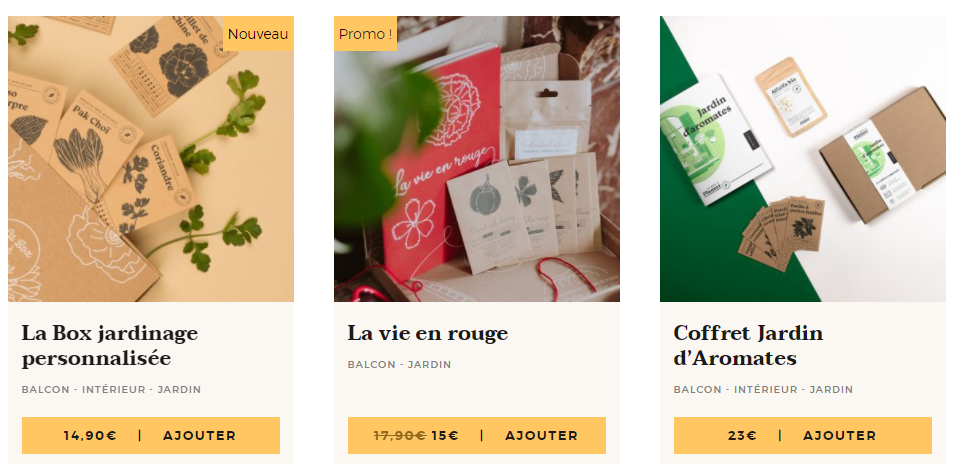The width and height of the screenshot is (960, 464).
Task: Click the Jardin d'aromates booklet in image
Action: click(713, 140)
